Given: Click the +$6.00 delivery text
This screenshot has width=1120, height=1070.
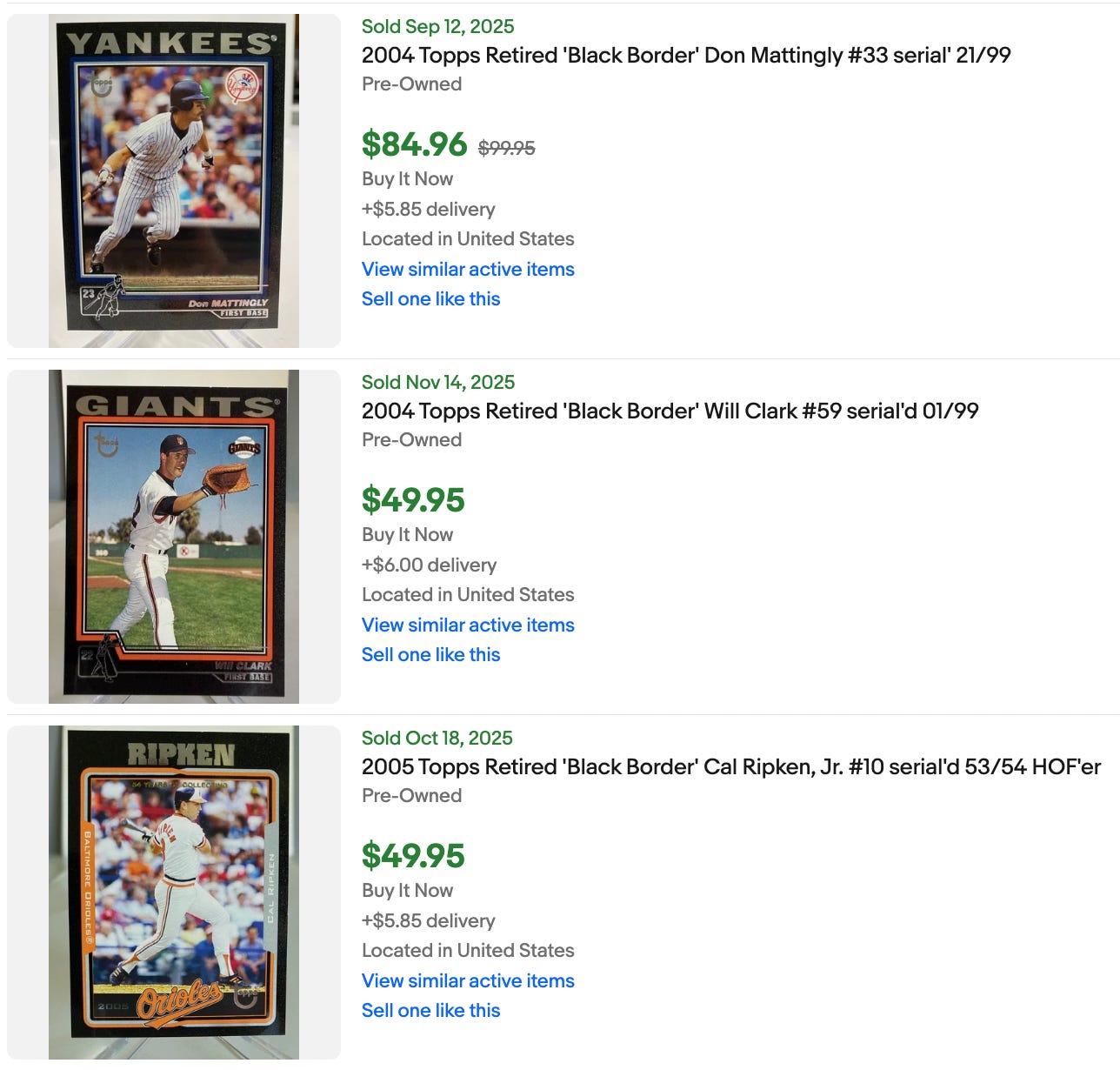Looking at the screenshot, I should (x=430, y=565).
